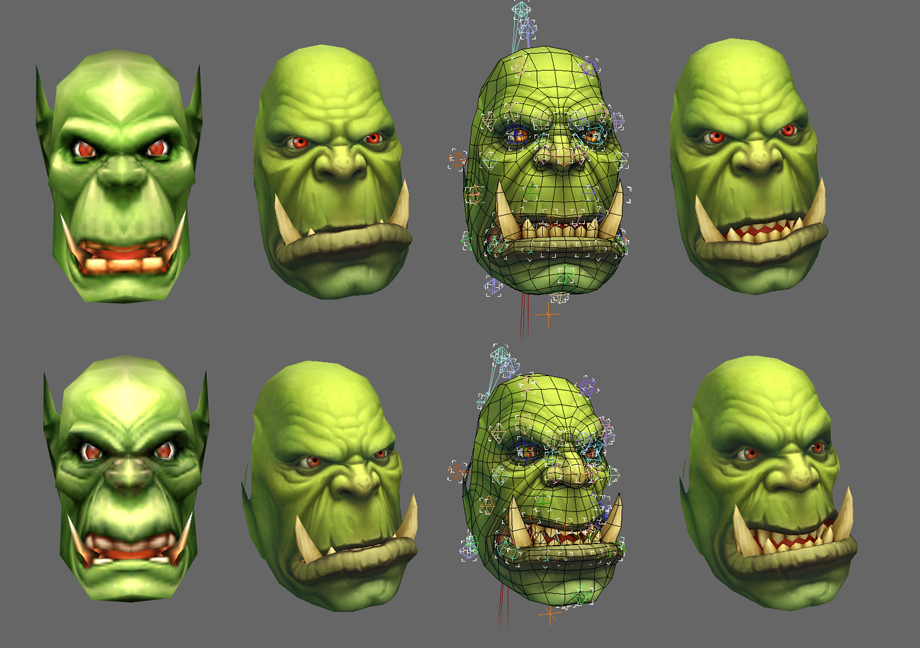This screenshot has height=648, width=920.
Task: Pick orange cross locator beneath upper wireframe head
Action: pos(548,315)
